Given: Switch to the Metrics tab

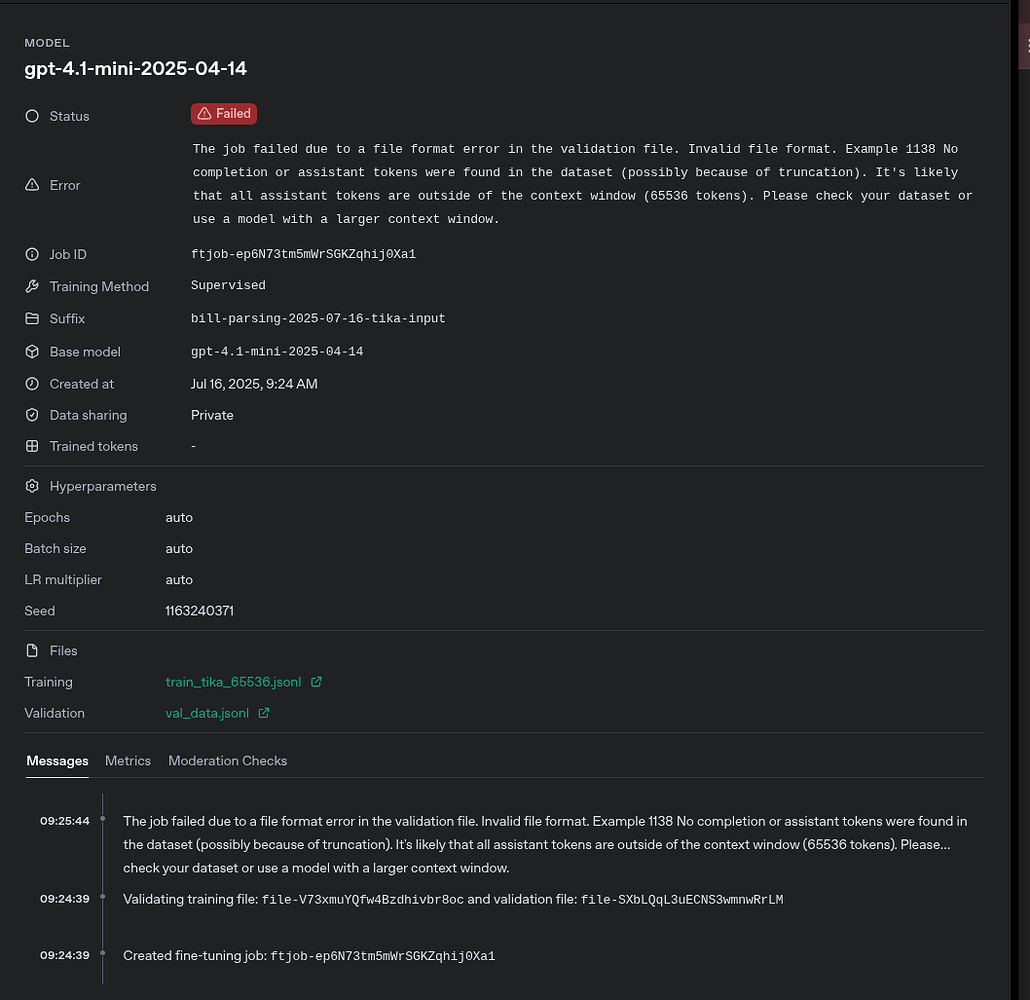Looking at the screenshot, I should 128,761.
